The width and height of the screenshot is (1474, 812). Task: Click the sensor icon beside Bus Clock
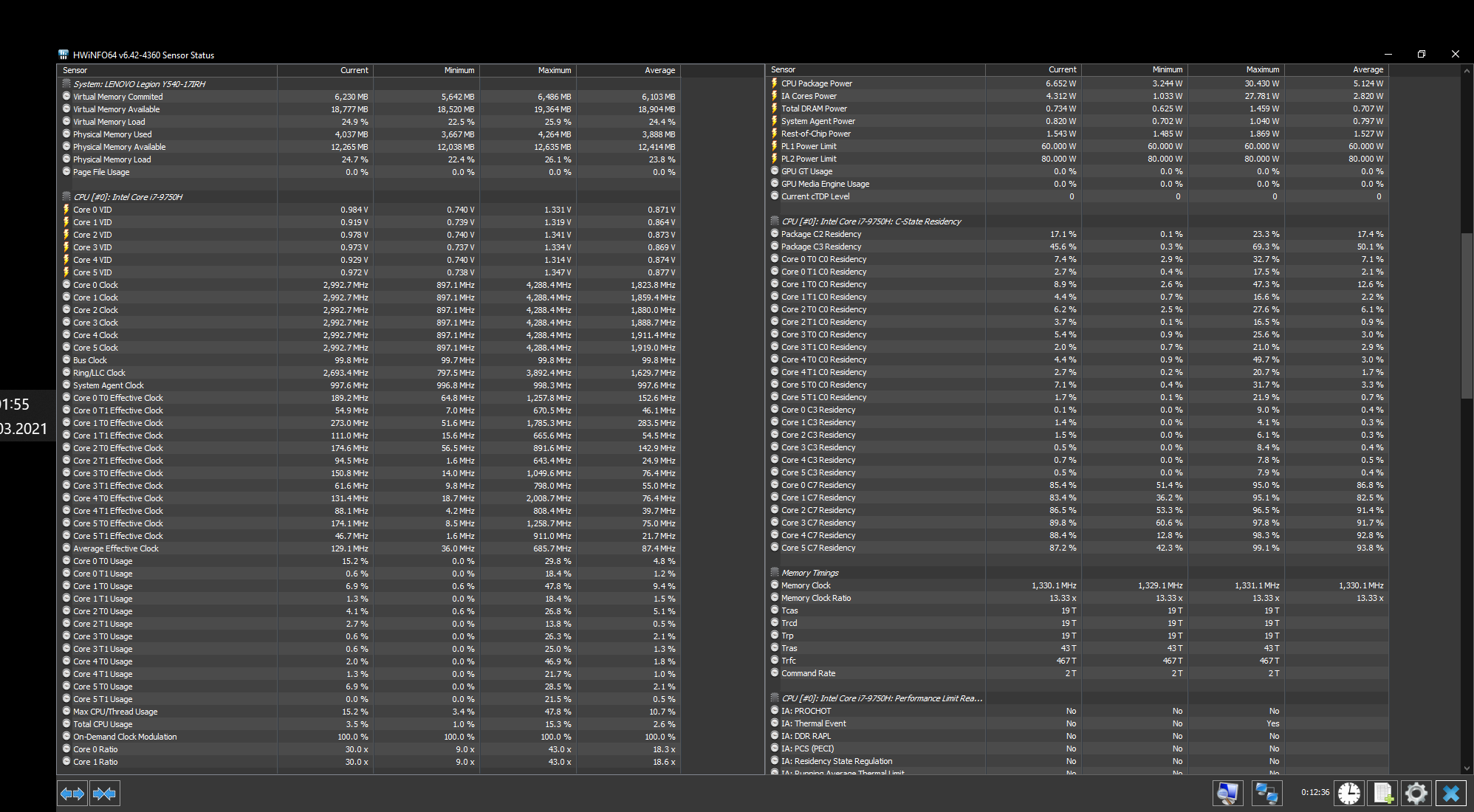[66, 360]
